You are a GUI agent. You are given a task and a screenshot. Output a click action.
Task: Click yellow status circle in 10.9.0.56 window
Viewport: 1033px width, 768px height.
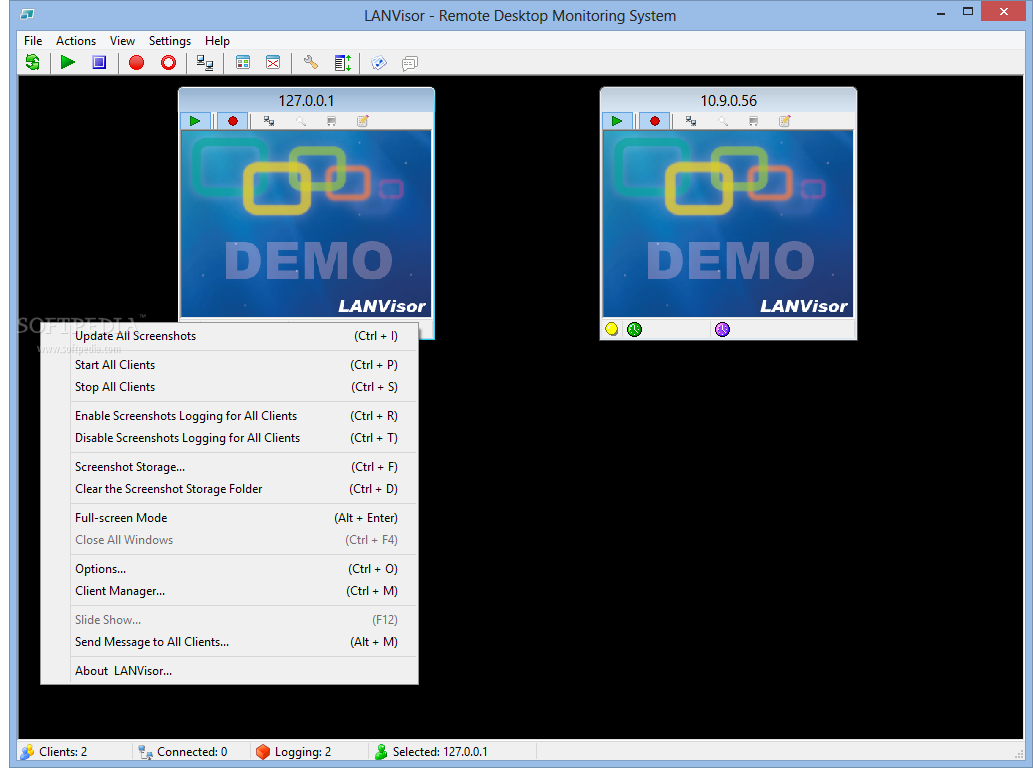click(x=611, y=329)
